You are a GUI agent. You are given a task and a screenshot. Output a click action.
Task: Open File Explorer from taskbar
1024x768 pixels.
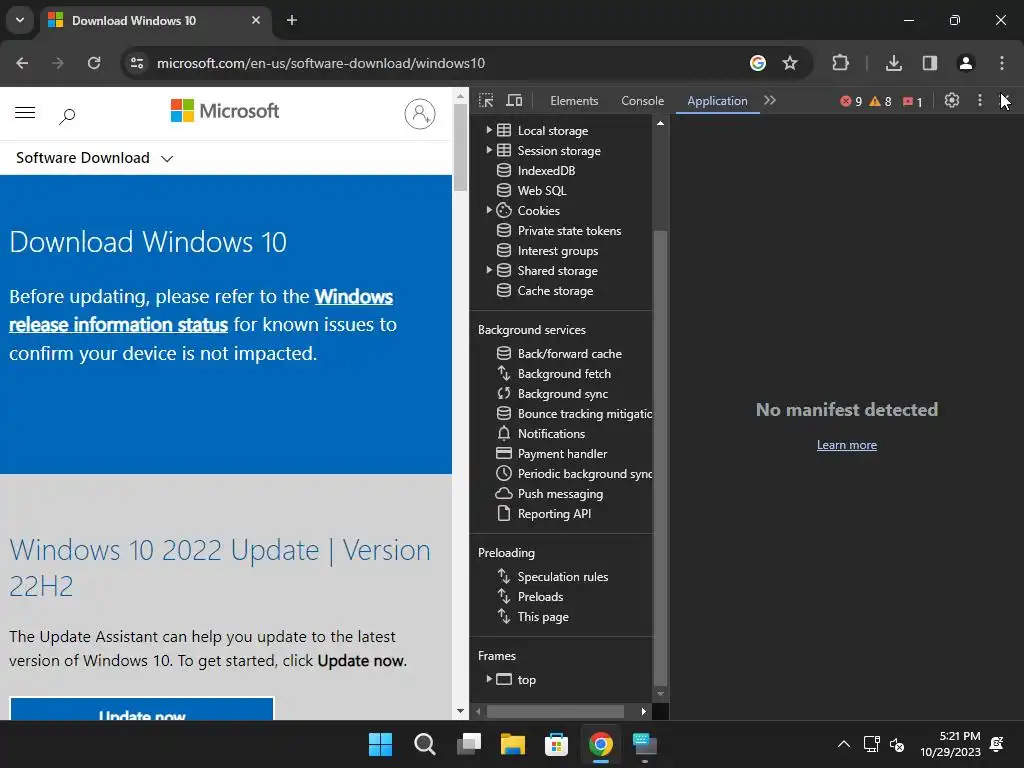(x=513, y=744)
